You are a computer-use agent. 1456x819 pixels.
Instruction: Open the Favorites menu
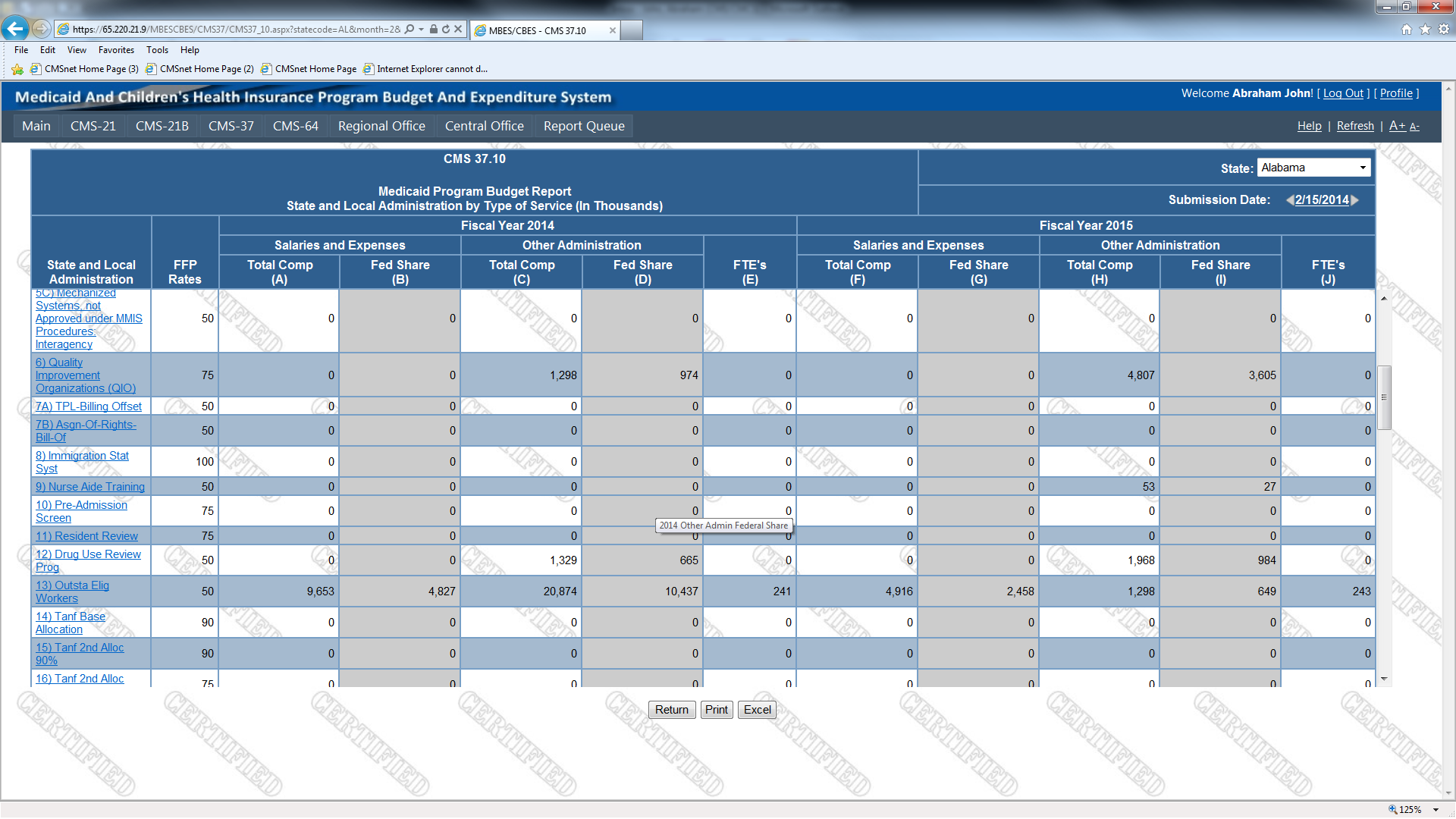tap(116, 50)
